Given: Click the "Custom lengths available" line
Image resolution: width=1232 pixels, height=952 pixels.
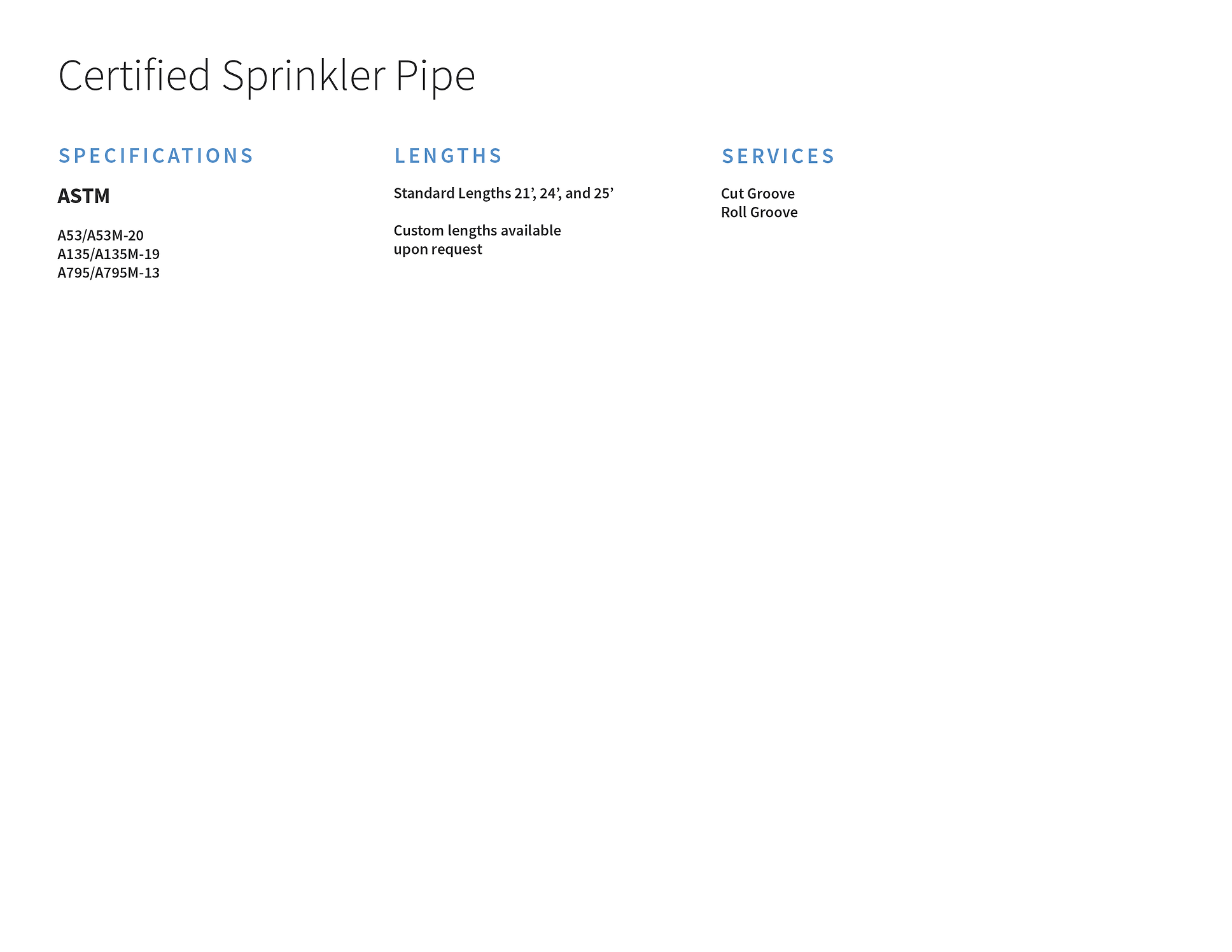Looking at the screenshot, I should [477, 230].
